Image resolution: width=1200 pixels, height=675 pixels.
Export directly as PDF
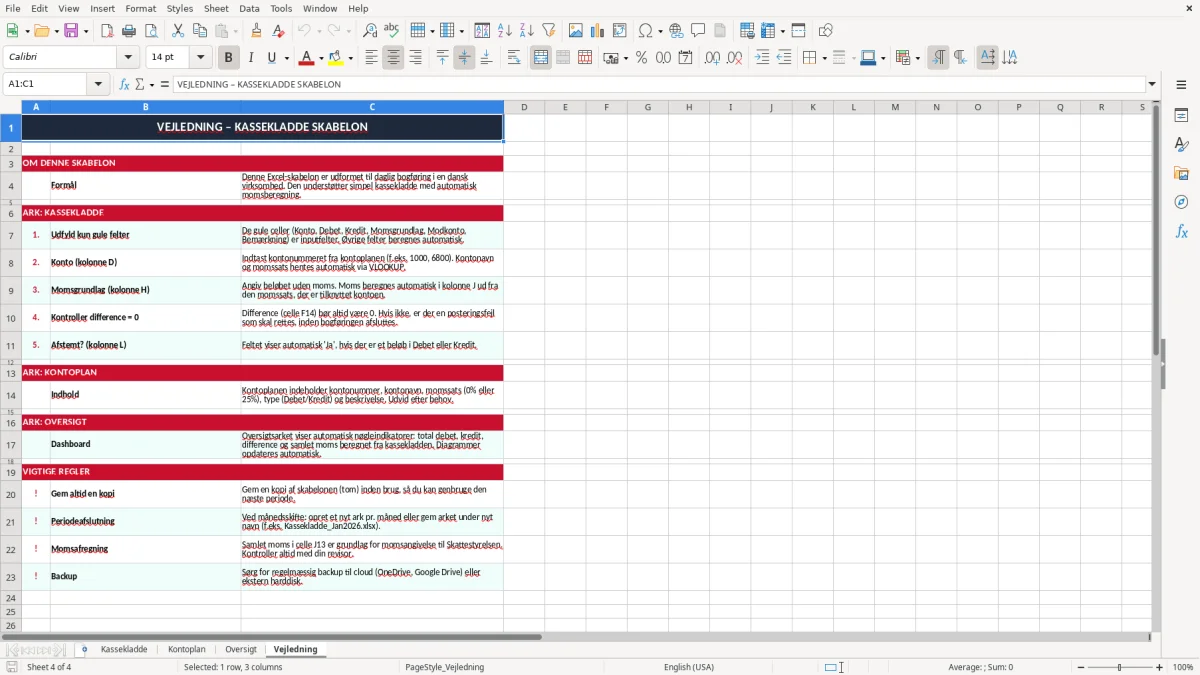click(x=107, y=30)
